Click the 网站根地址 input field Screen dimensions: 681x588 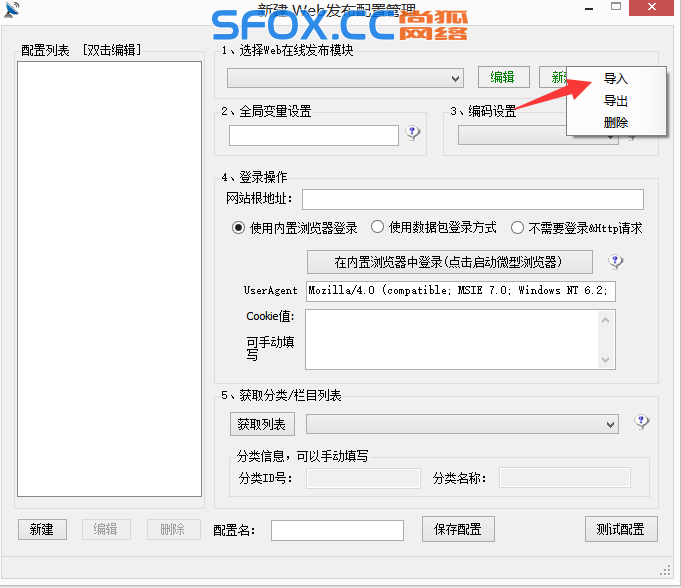coord(472,199)
